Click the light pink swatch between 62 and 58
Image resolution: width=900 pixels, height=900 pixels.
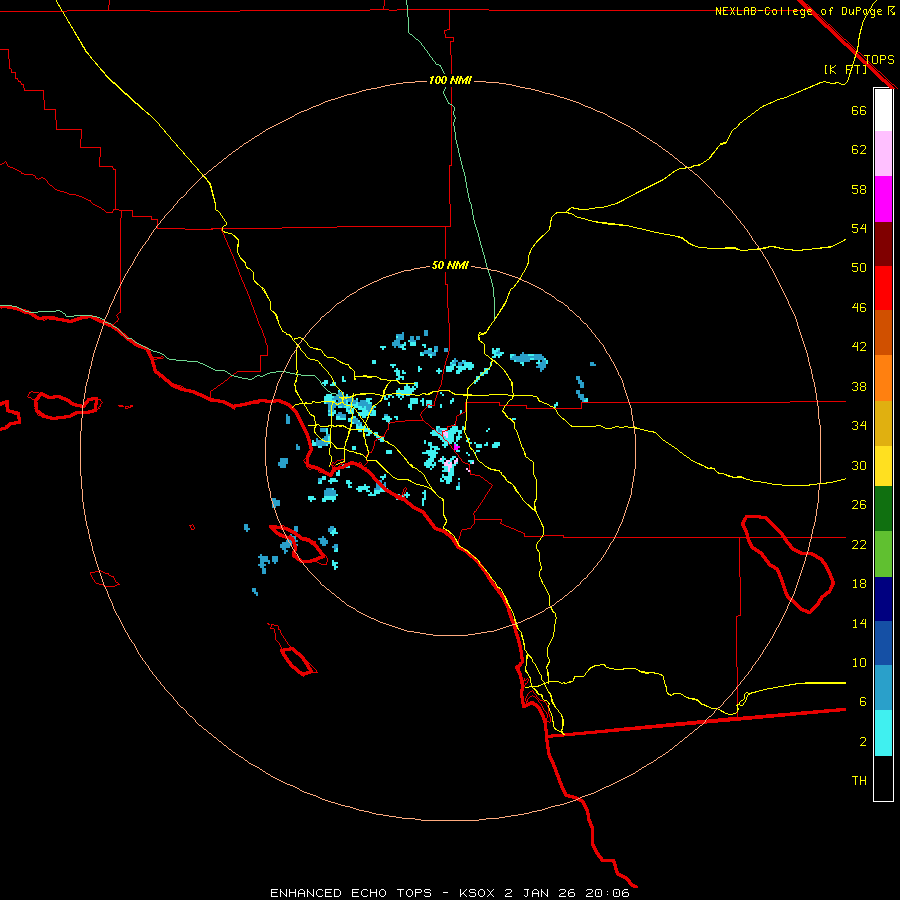coord(883,154)
